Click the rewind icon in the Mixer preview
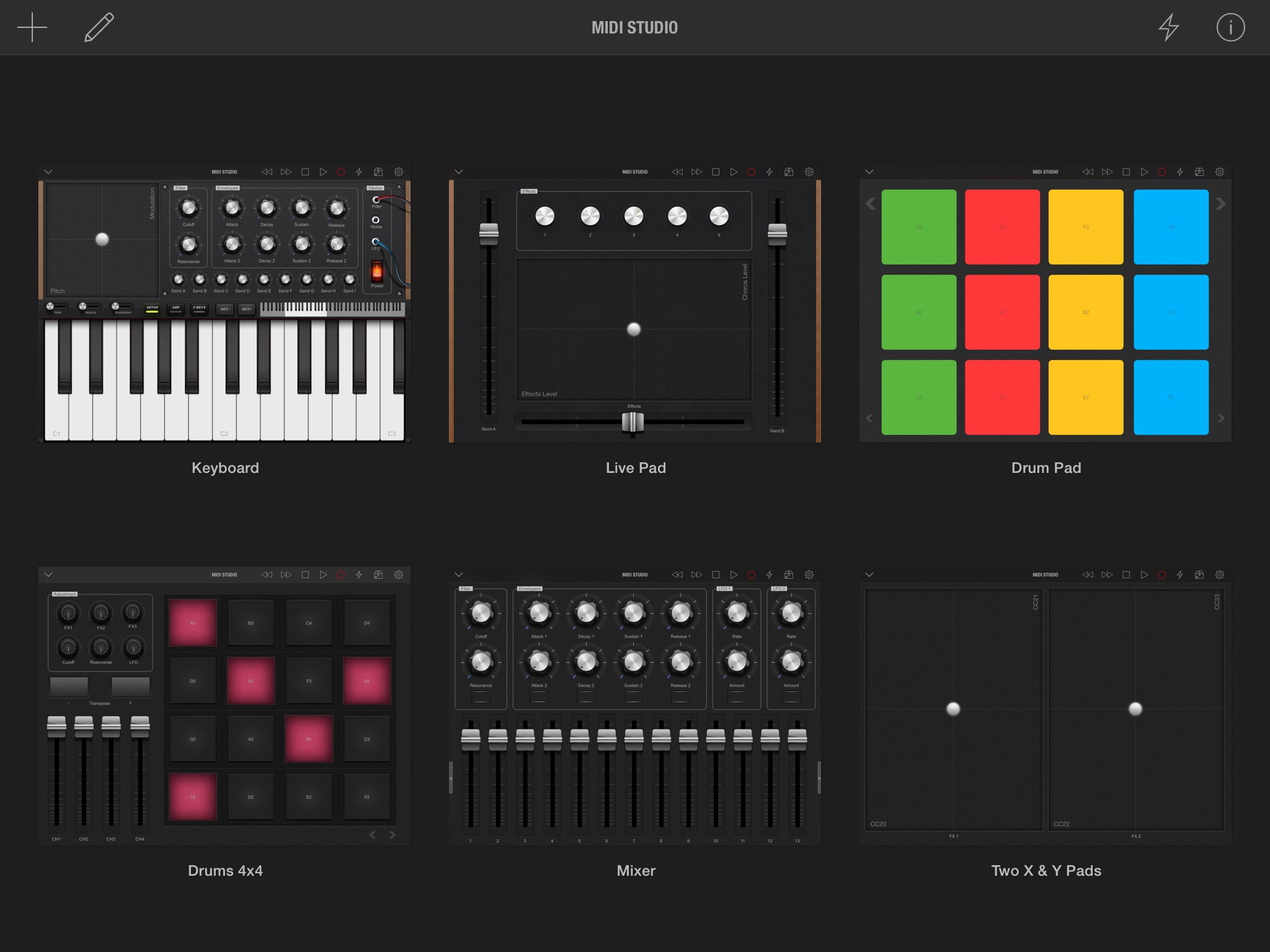 [x=677, y=575]
